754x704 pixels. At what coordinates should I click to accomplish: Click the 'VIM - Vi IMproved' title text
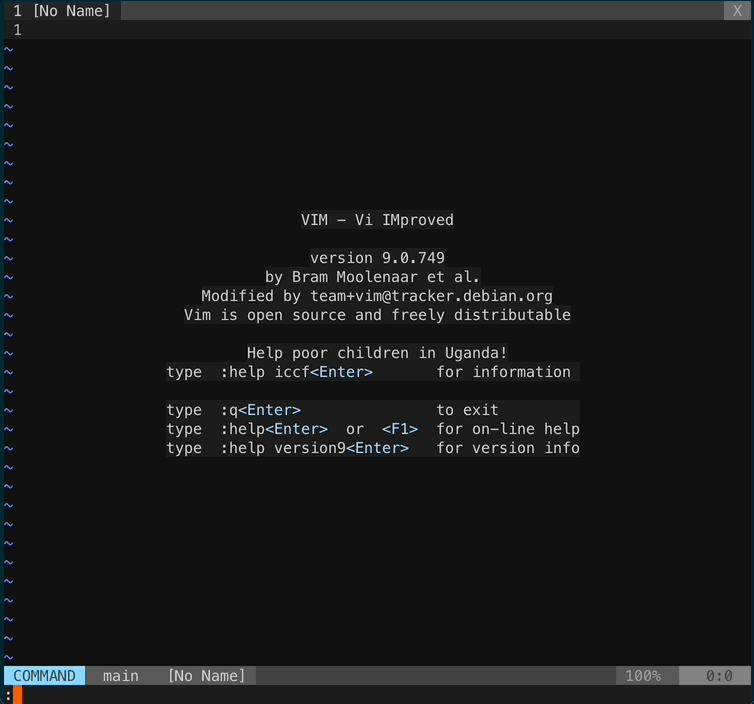pos(377,220)
